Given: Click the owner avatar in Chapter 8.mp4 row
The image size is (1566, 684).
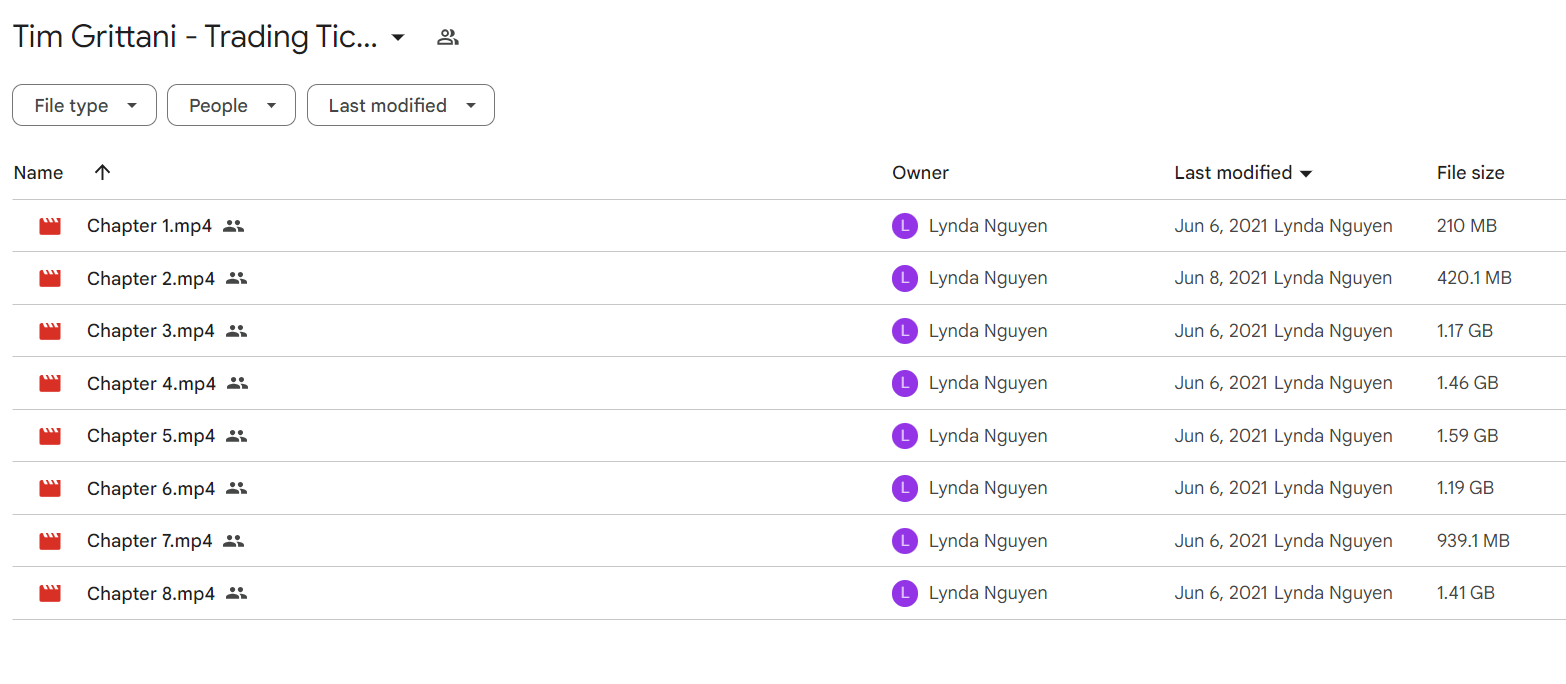Looking at the screenshot, I should (x=905, y=593).
